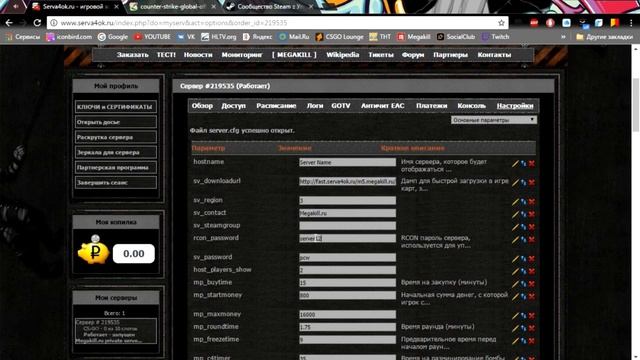The image size is (640, 360).
Task: Click the hostname value input field
Action: (347, 162)
